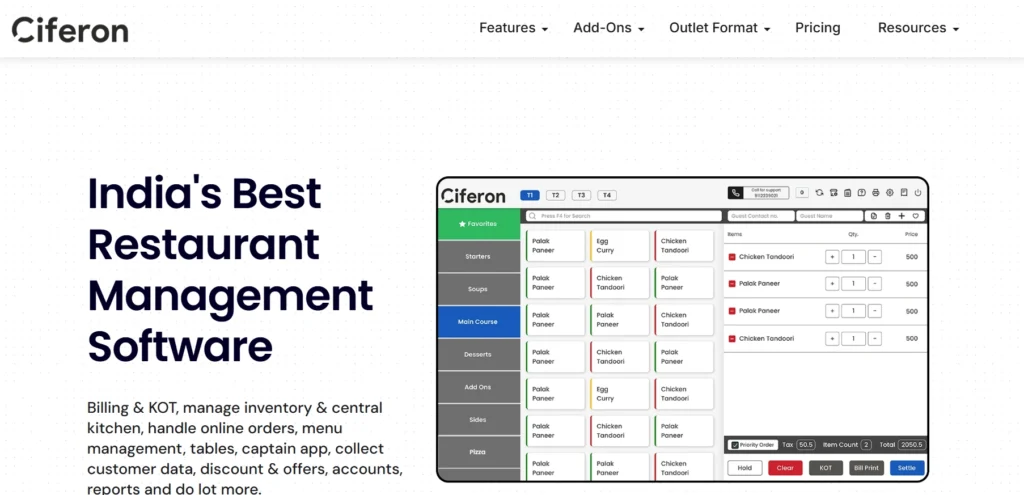Open the help question-mark icon
This screenshot has width=1024, height=495.
[x=862, y=193]
